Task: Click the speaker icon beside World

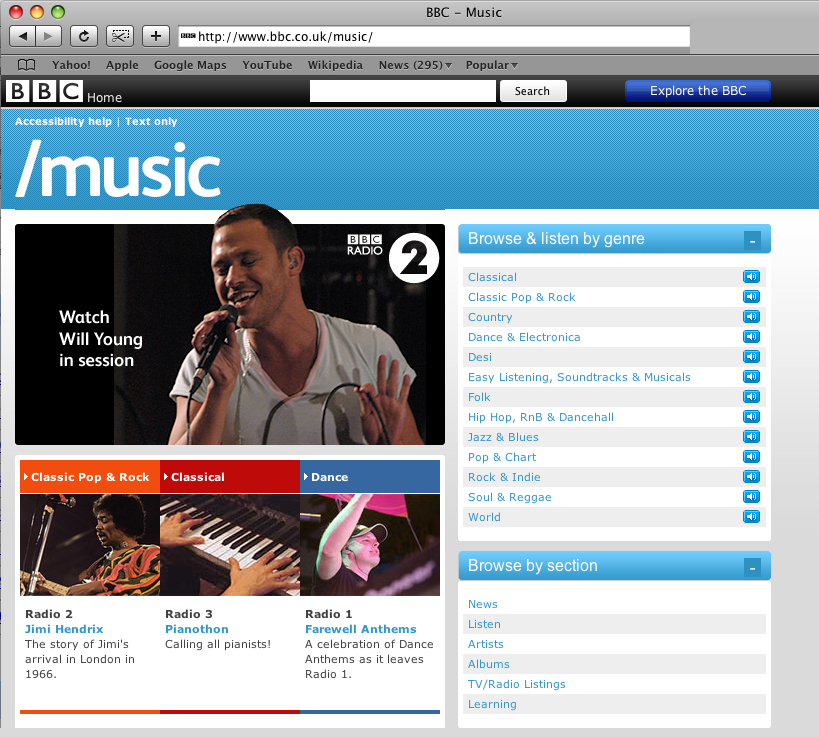Action: (x=751, y=517)
